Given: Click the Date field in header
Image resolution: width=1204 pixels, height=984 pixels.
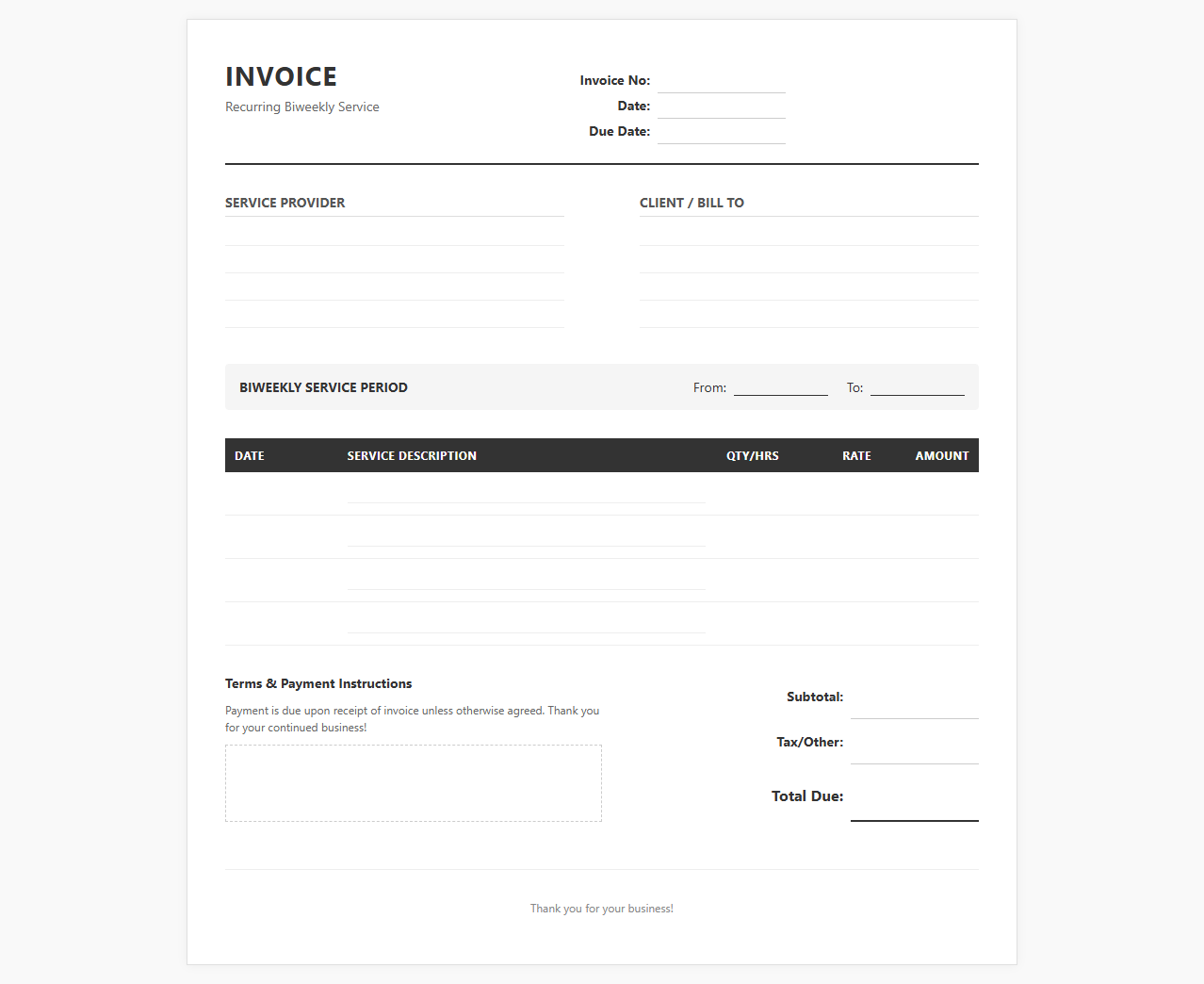Looking at the screenshot, I should (x=722, y=107).
